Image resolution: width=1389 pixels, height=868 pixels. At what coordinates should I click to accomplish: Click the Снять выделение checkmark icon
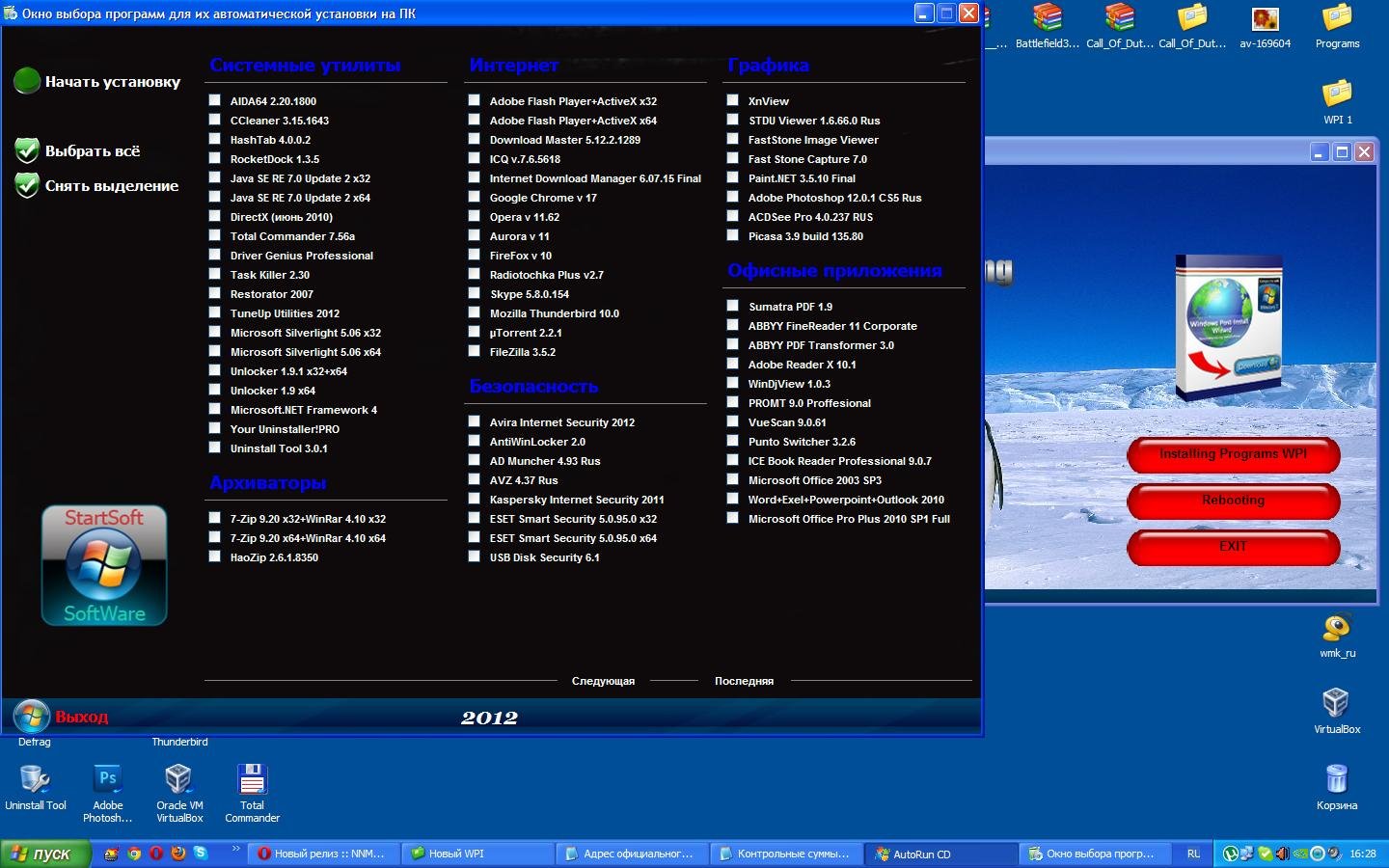[27, 185]
